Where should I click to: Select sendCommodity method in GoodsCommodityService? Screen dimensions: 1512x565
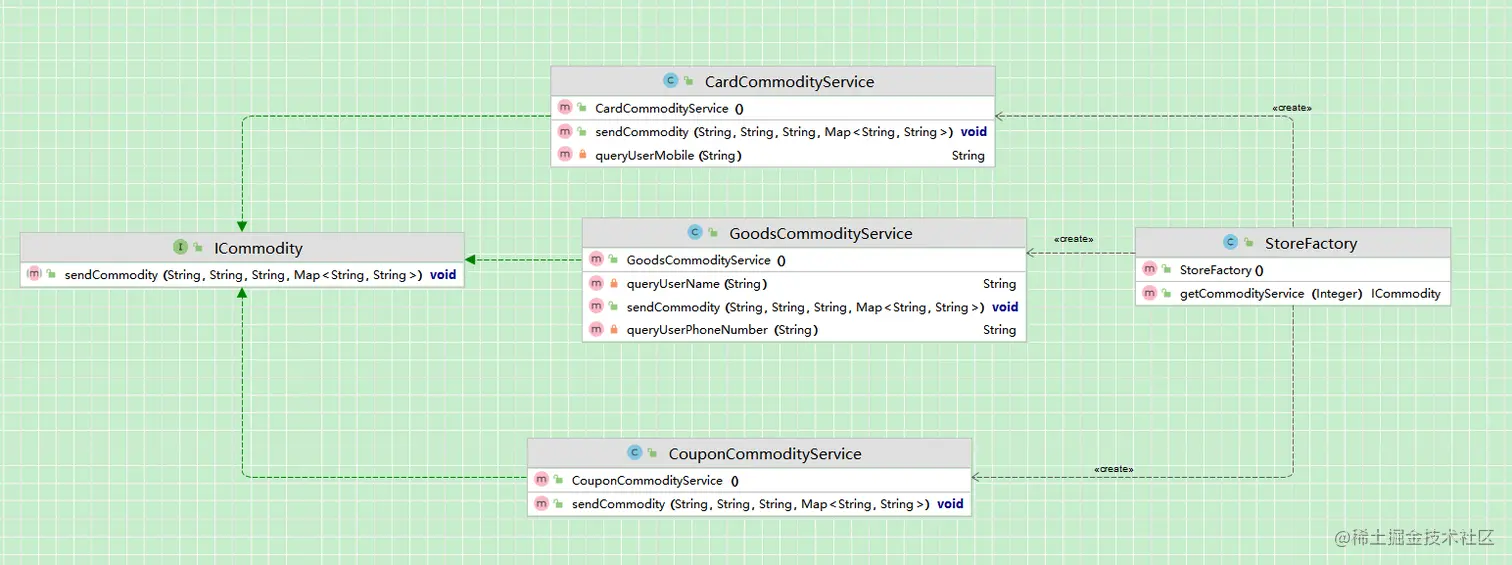pyautogui.click(x=804, y=307)
